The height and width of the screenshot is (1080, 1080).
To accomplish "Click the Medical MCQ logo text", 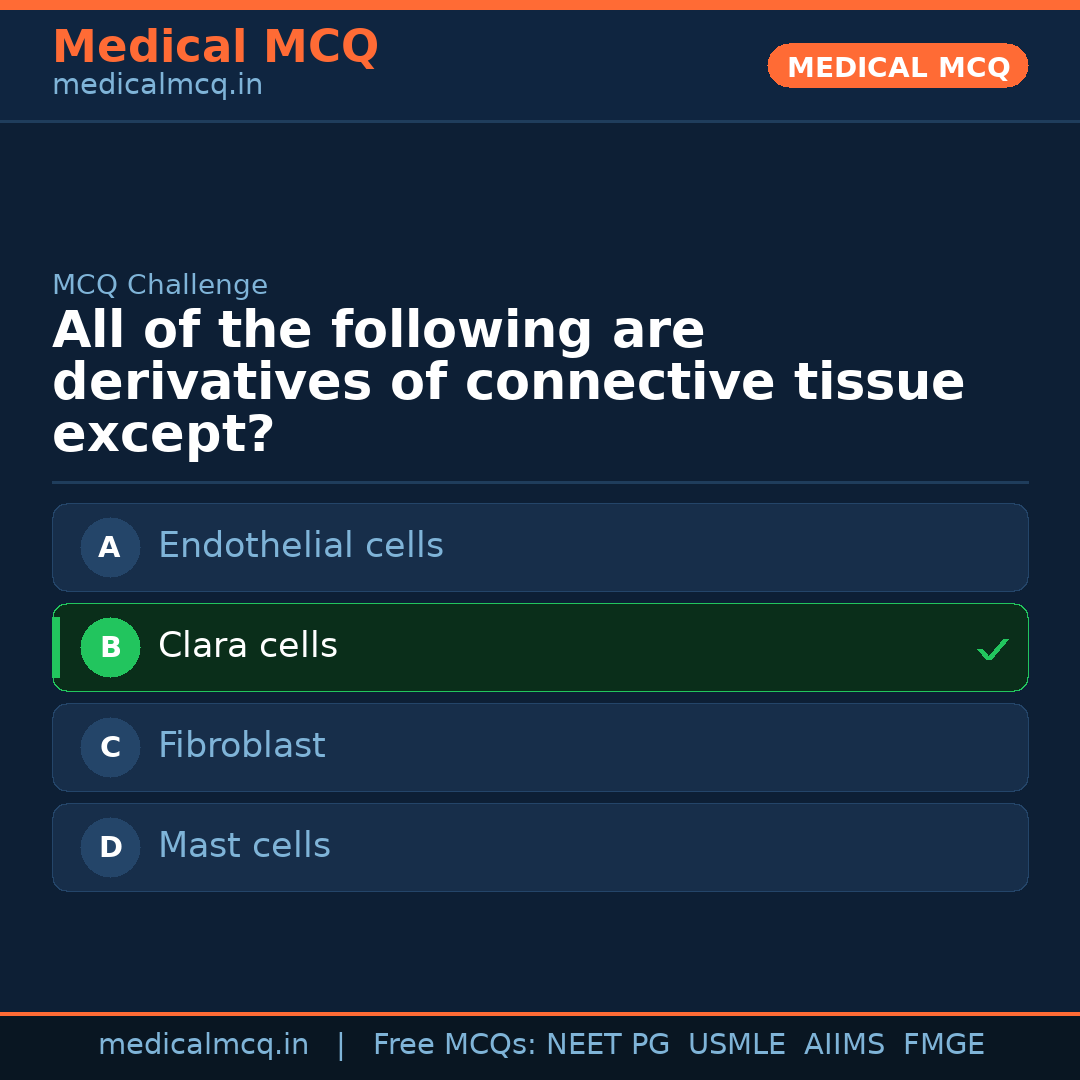I will pos(215,46).
